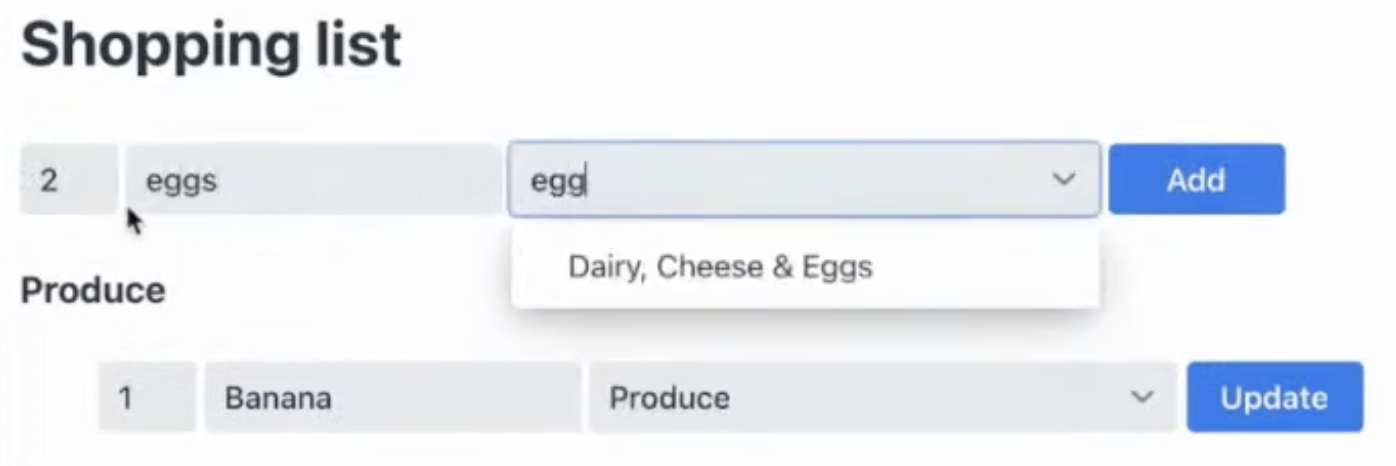
Task: Open Banana's Produce category dropdown
Action: tap(880, 398)
